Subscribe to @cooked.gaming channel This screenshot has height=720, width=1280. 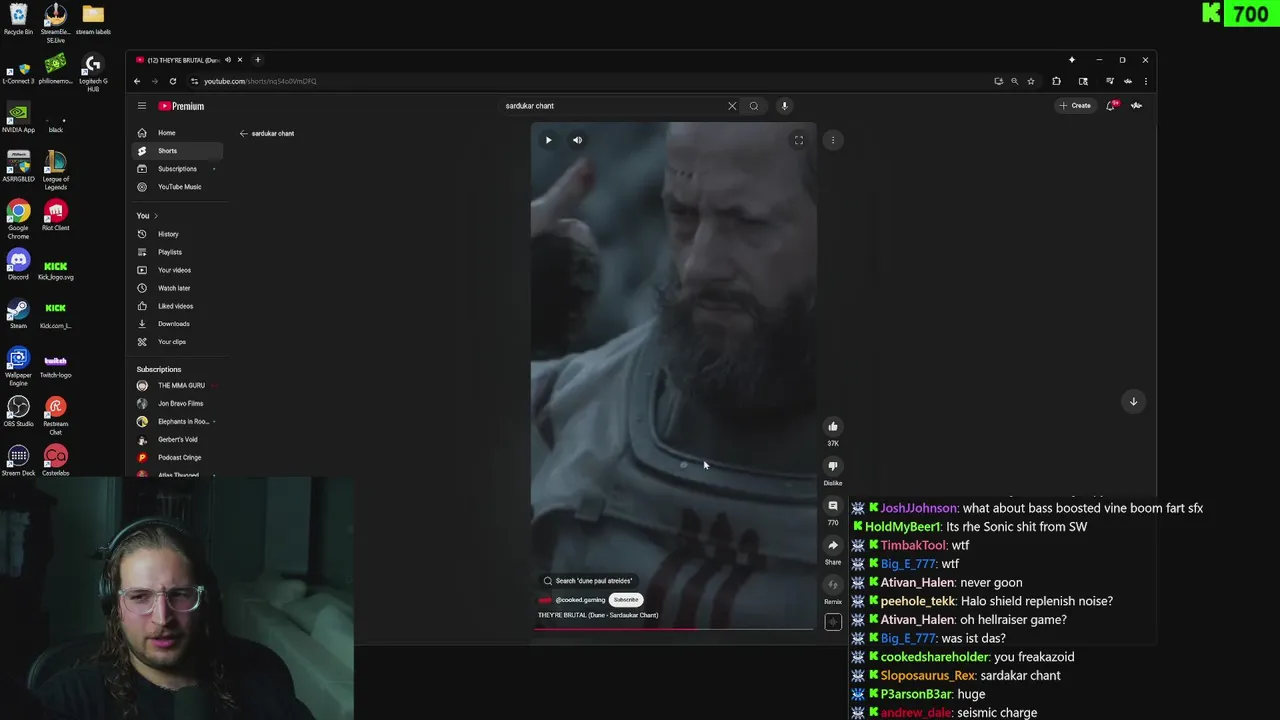(x=626, y=600)
